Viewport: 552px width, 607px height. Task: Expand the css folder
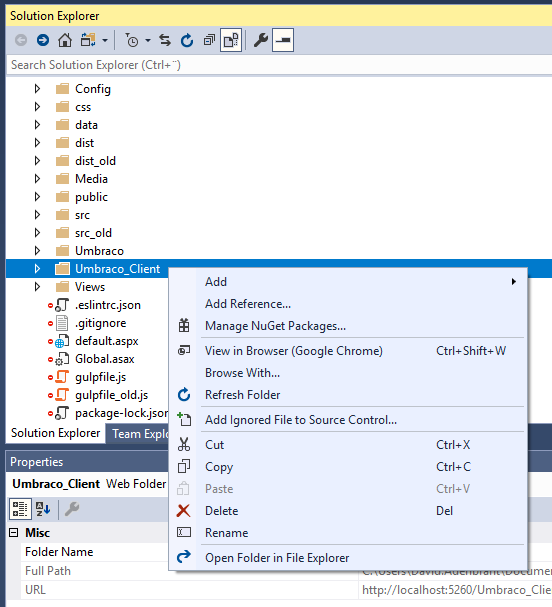38,106
